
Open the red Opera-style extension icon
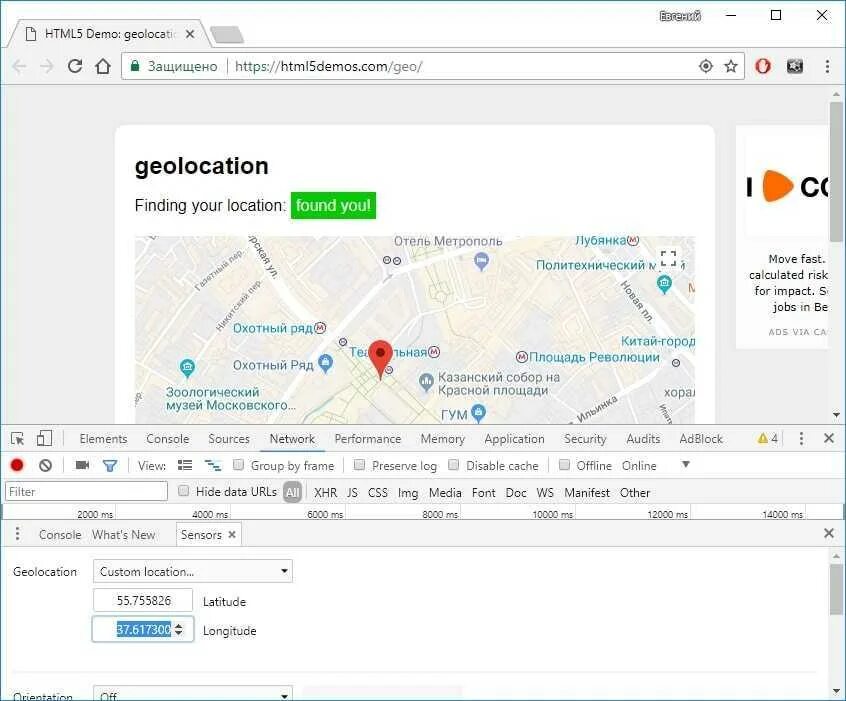point(762,66)
